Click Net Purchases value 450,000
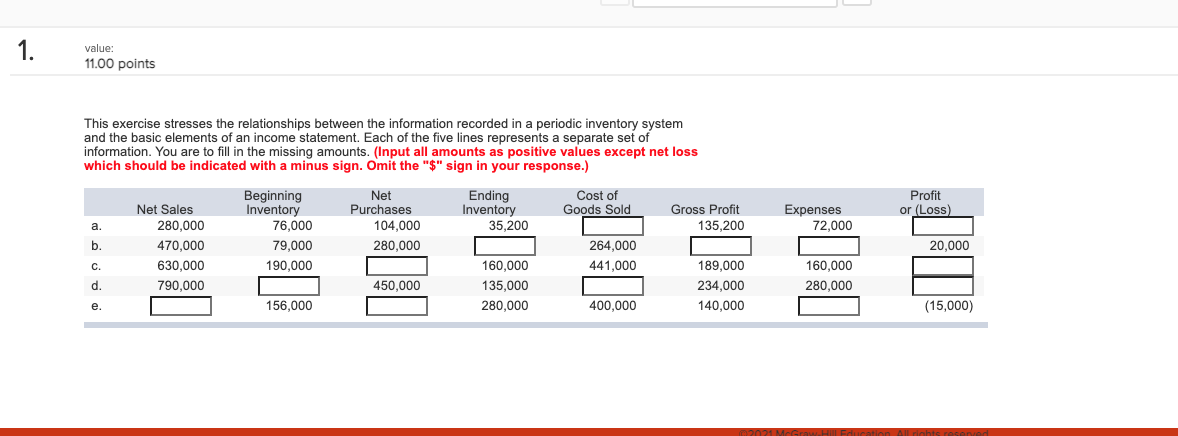Image resolution: width=1178 pixels, height=436 pixels. (397, 286)
